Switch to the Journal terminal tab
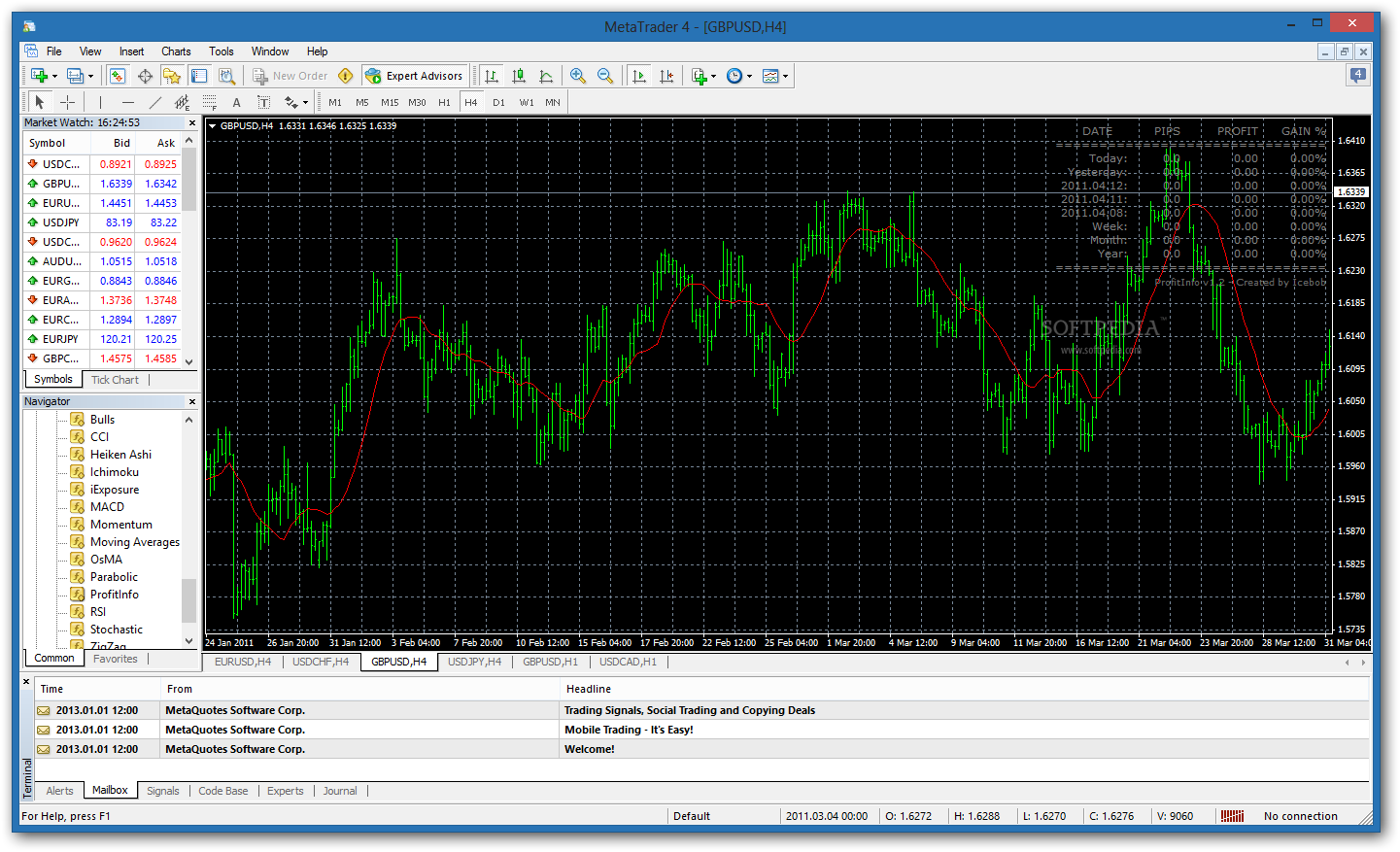 point(340,791)
